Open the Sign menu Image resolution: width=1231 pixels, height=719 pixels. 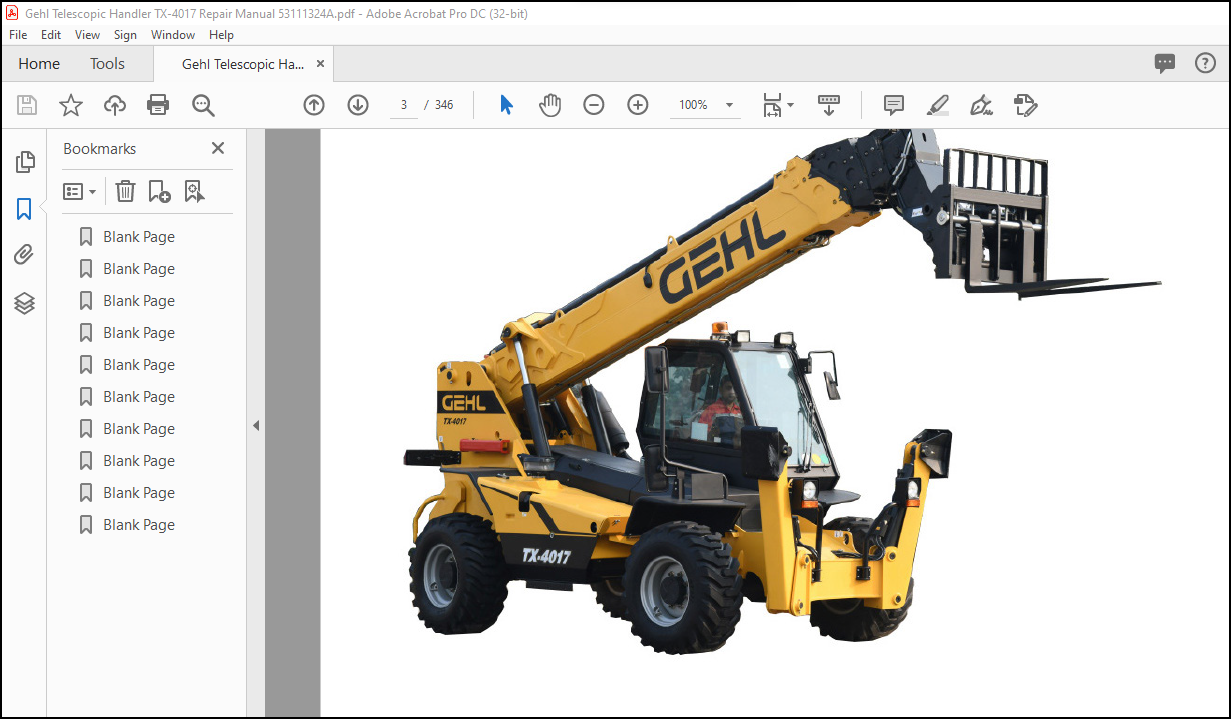pyautogui.click(x=125, y=34)
